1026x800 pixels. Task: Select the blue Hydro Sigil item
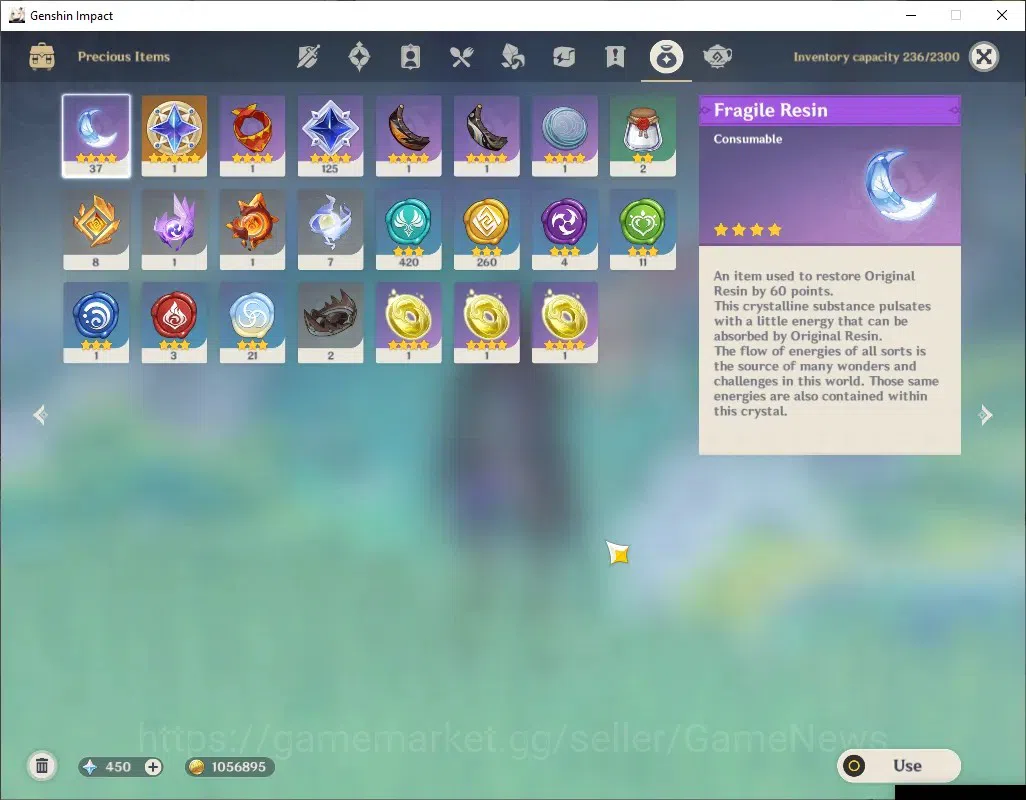coord(96,322)
